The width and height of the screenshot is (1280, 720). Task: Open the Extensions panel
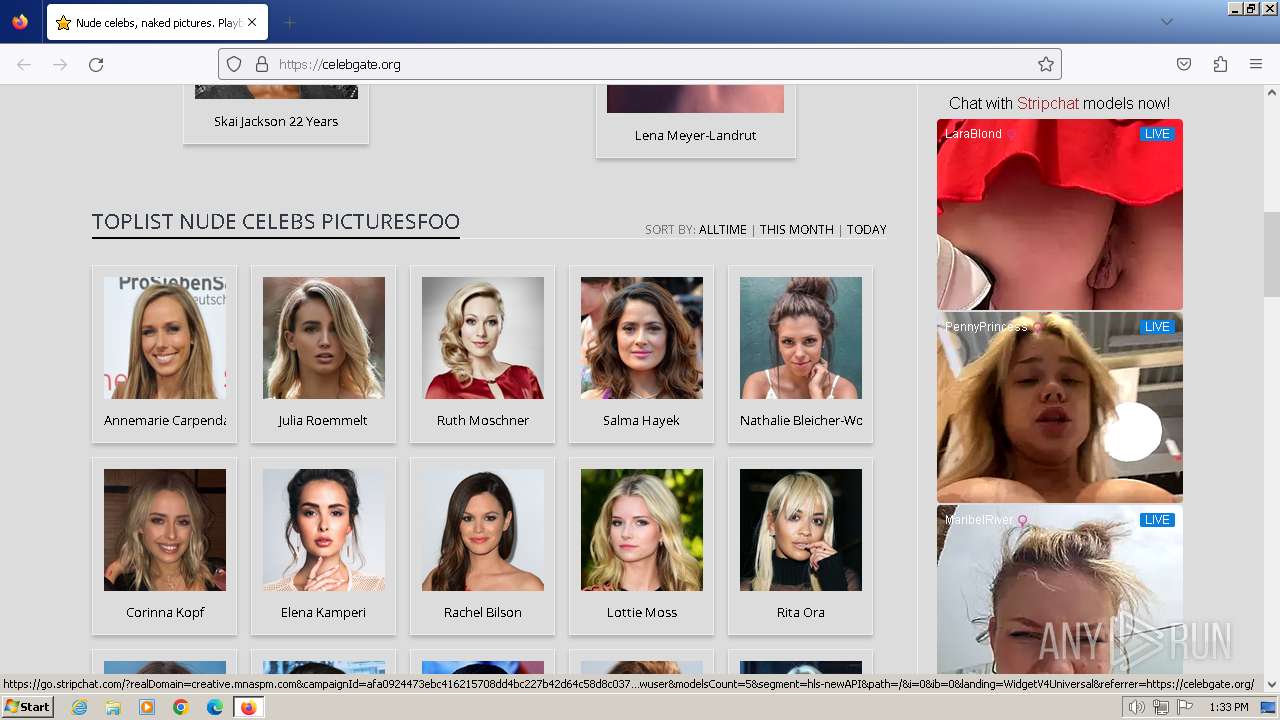pos(1220,64)
